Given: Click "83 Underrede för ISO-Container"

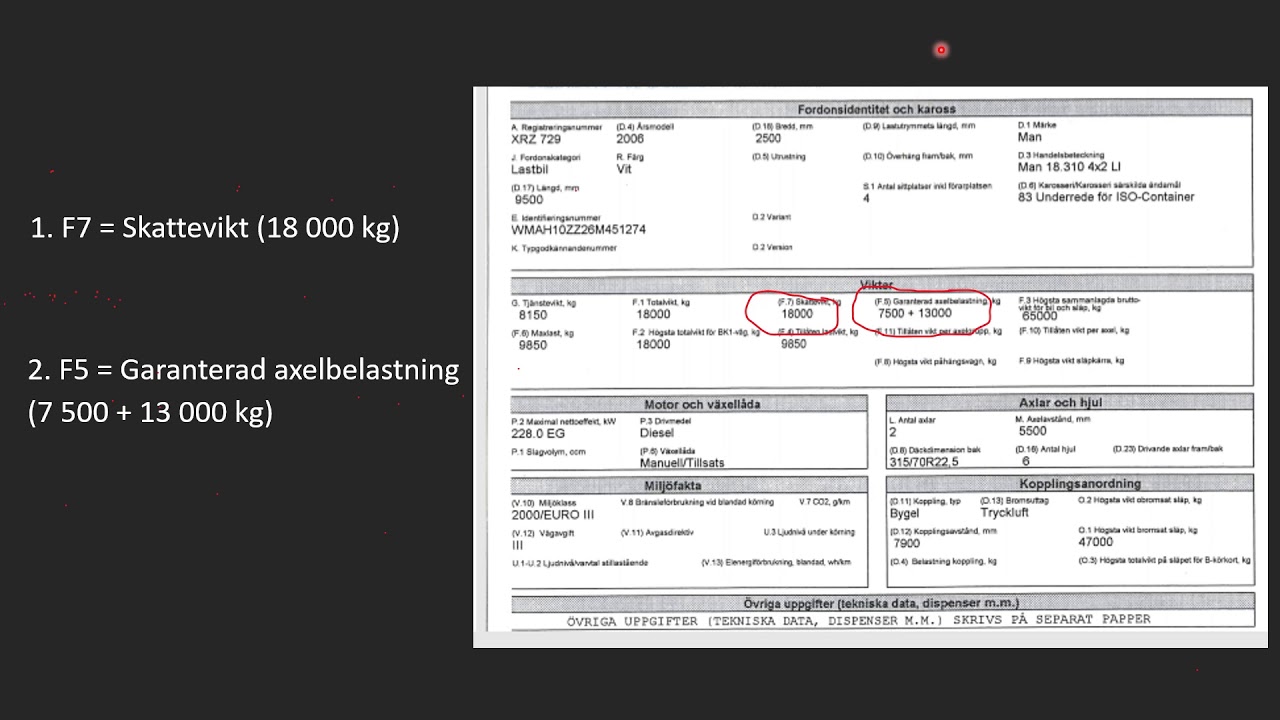Looking at the screenshot, I should point(1106,197).
